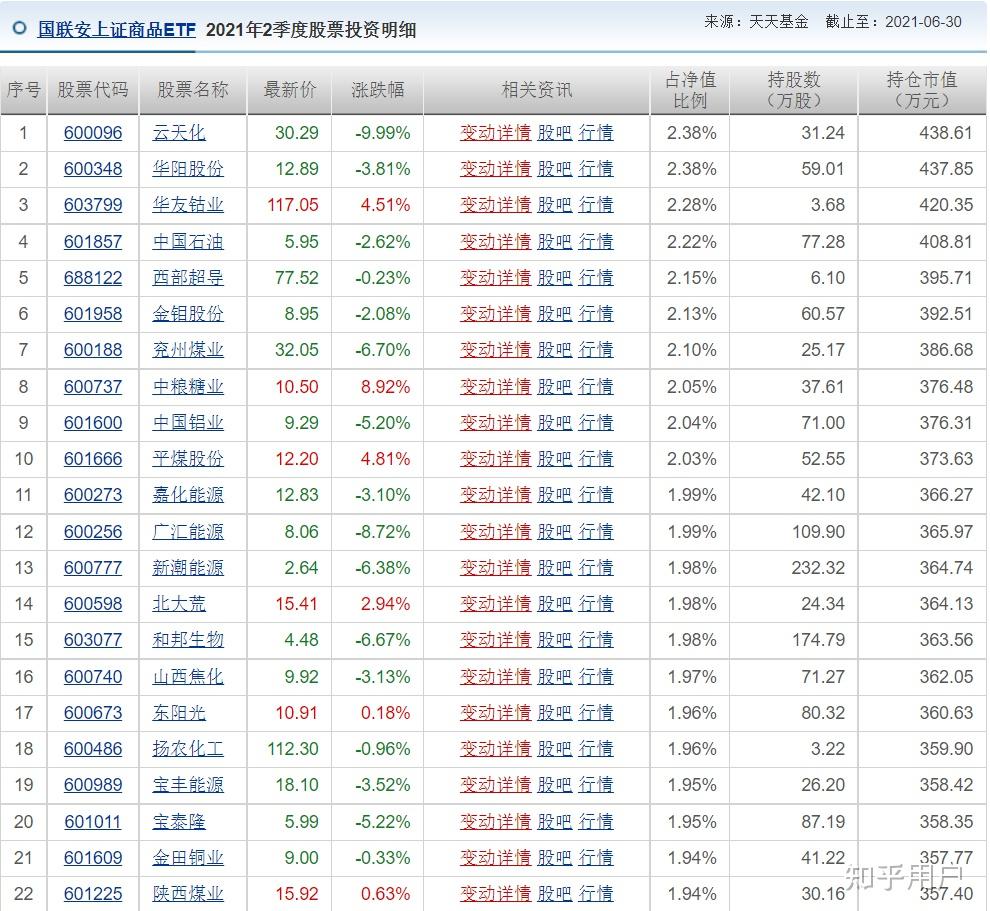View 变动详情 for the 陕西煤业 row
The width and height of the screenshot is (990, 911).
tap(496, 893)
